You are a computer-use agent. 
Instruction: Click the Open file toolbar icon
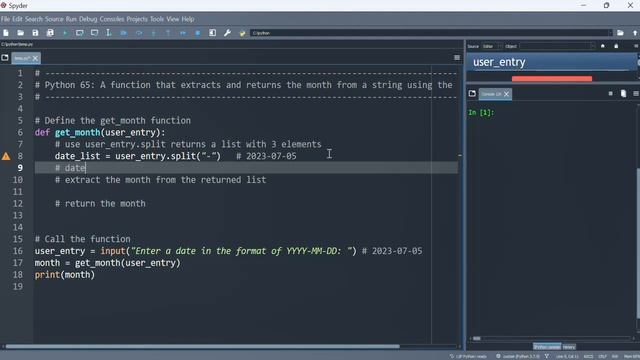(x=20, y=33)
